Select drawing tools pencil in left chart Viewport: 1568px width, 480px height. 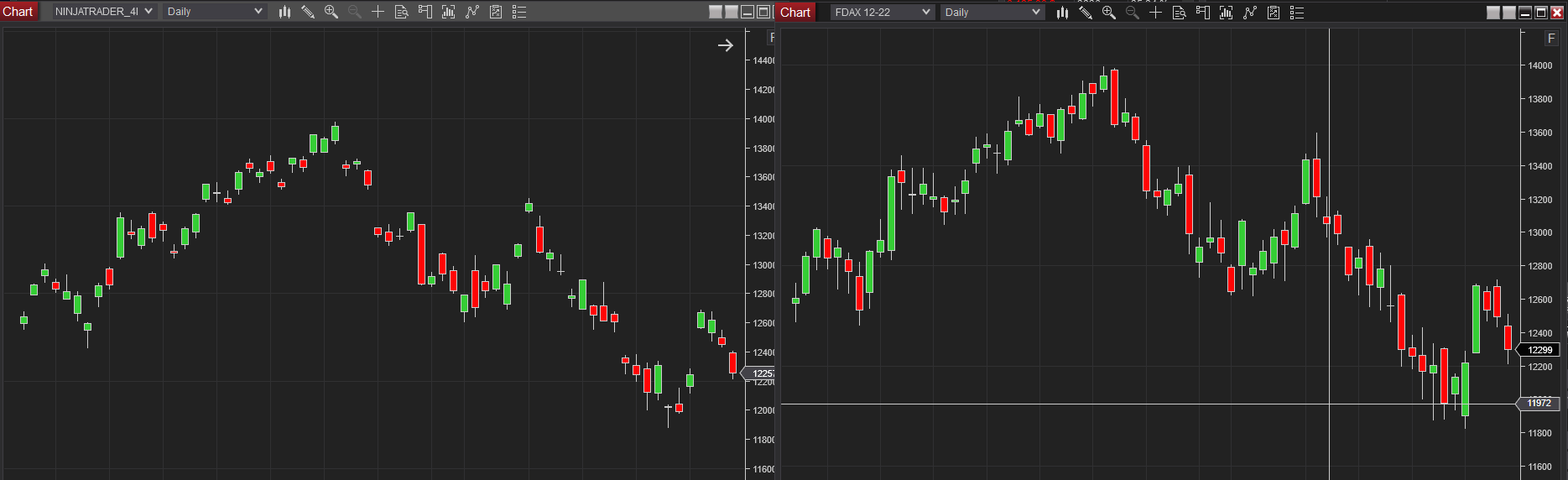click(308, 12)
